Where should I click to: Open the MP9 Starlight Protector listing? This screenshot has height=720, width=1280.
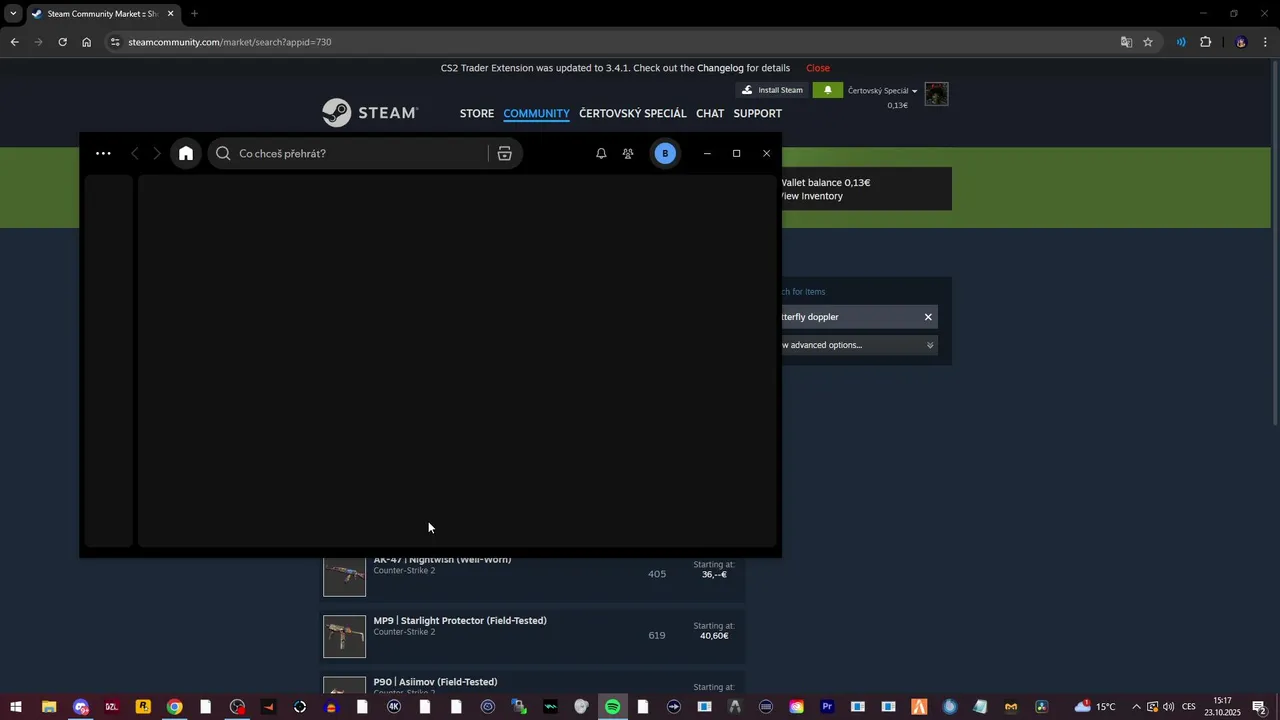coord(533,636)
